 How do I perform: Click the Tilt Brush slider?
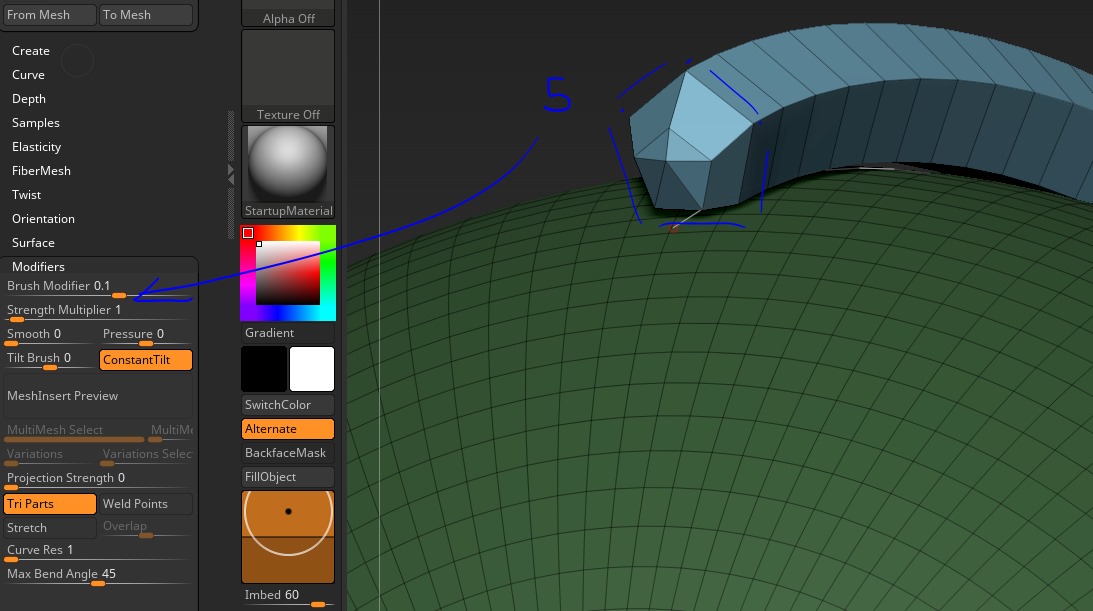coord(49,360)
